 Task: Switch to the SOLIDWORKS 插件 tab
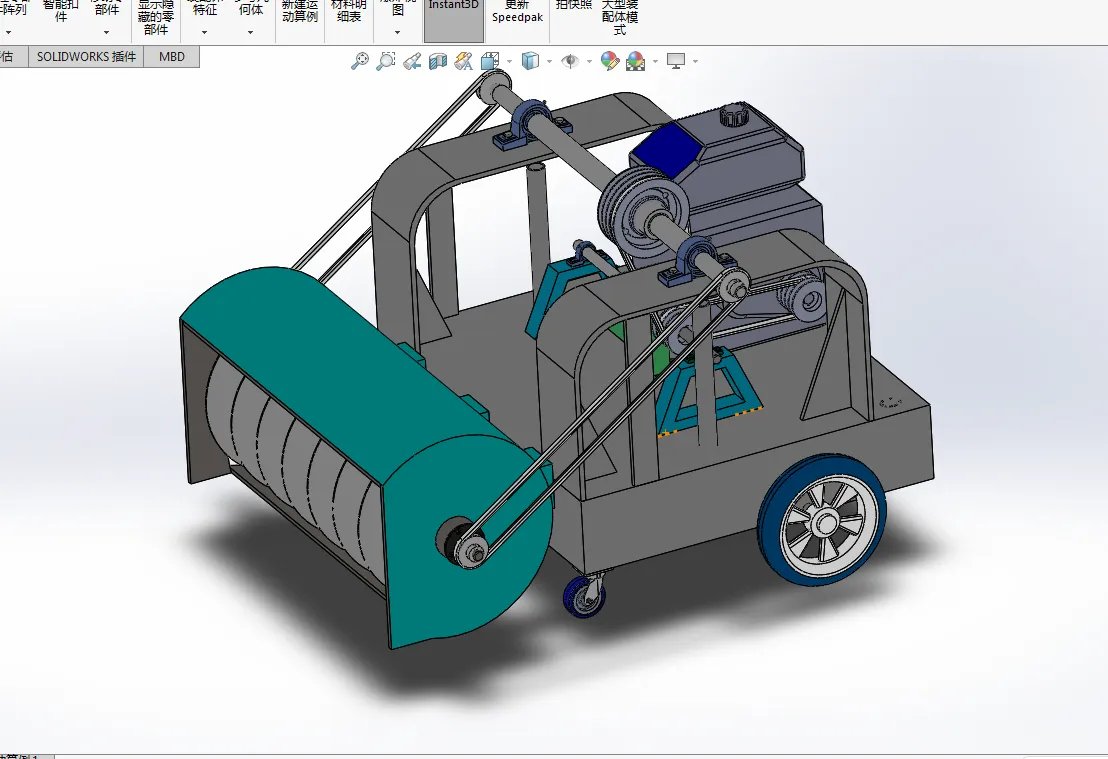[86, 57]
